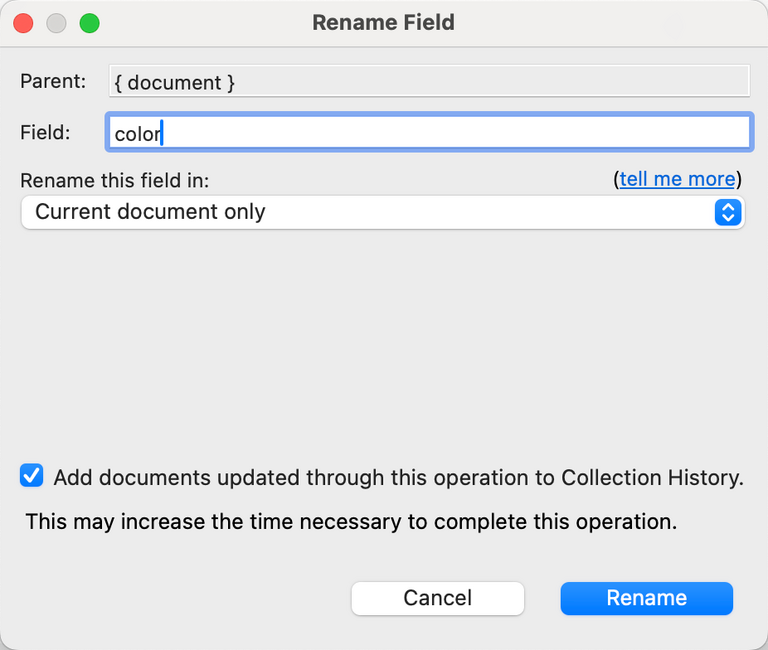The height and width of the screenshot is (650, 768).
Task: Zoom the window using the green button
Action: (89, 23)
